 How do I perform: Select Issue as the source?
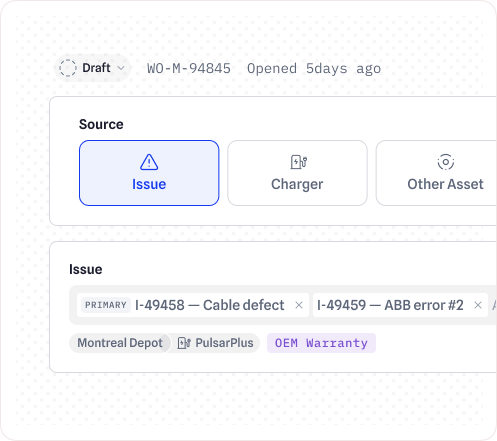(149, 173)
